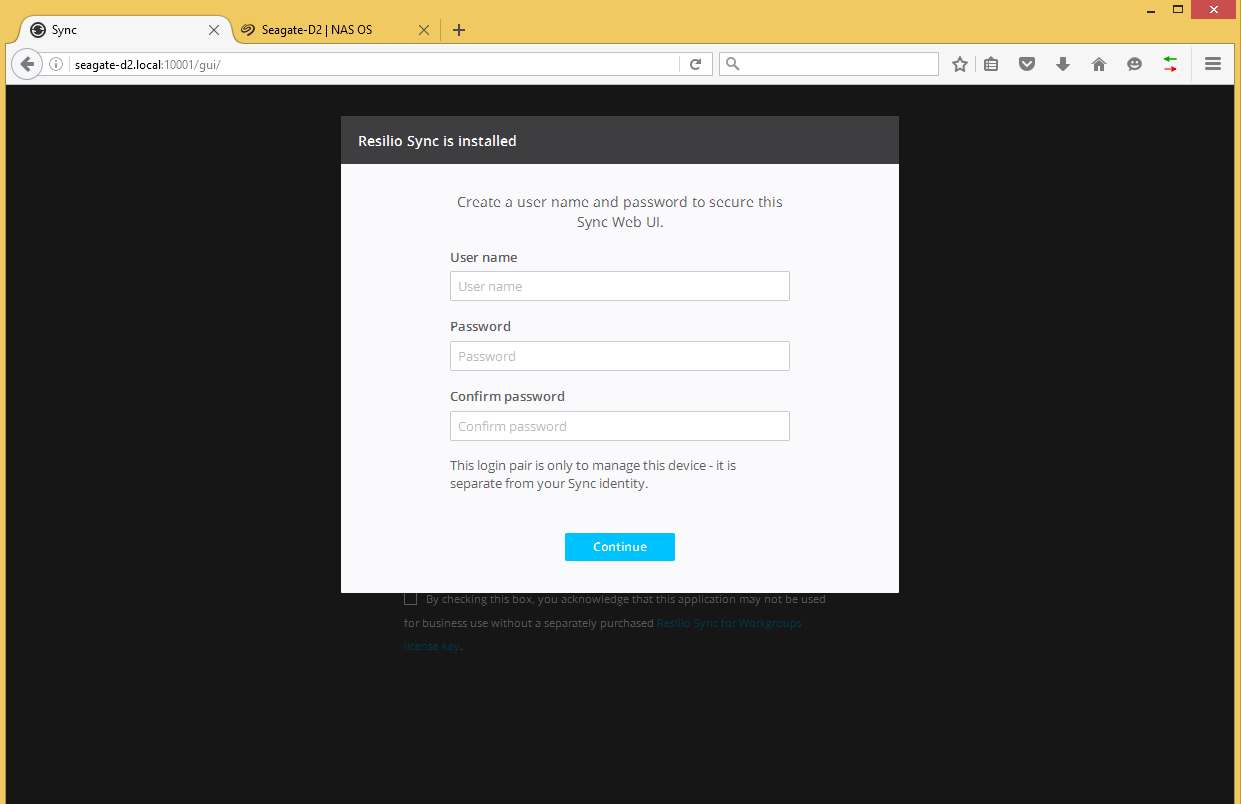The image size is (1241, 804).
Task: Click the 'This login pair is only' note
Action: 593,474
